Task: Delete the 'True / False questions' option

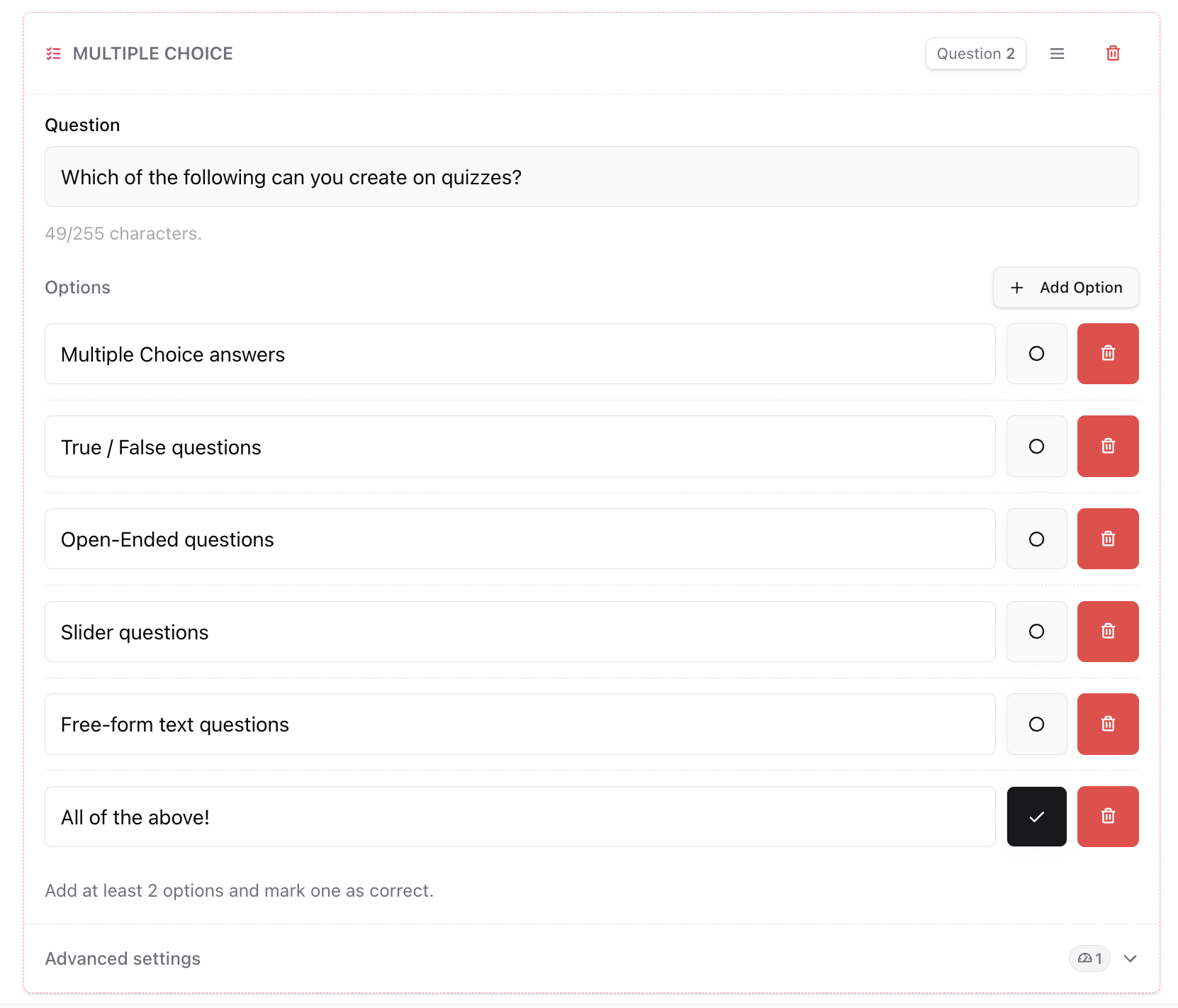Action: tap(1108, 447)
